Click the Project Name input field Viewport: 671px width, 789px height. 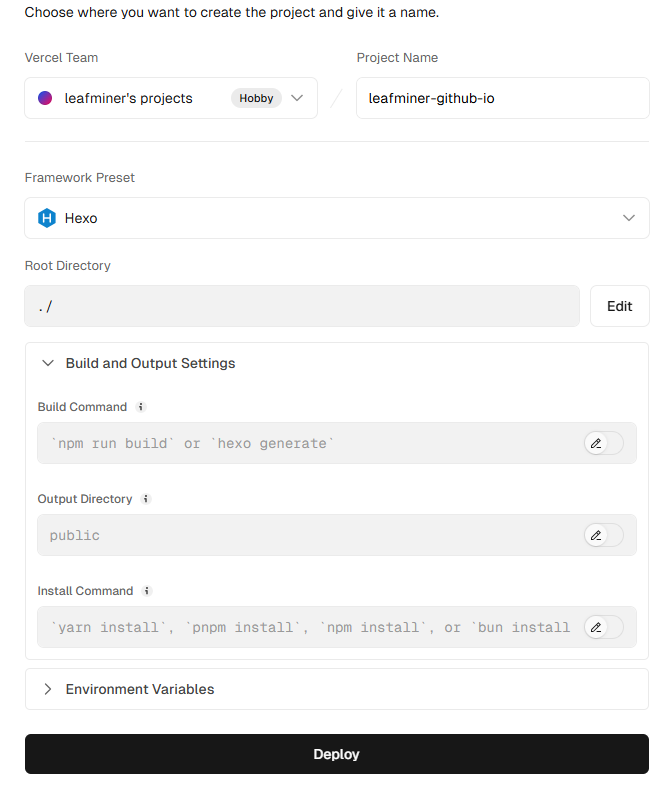(502, 98)
